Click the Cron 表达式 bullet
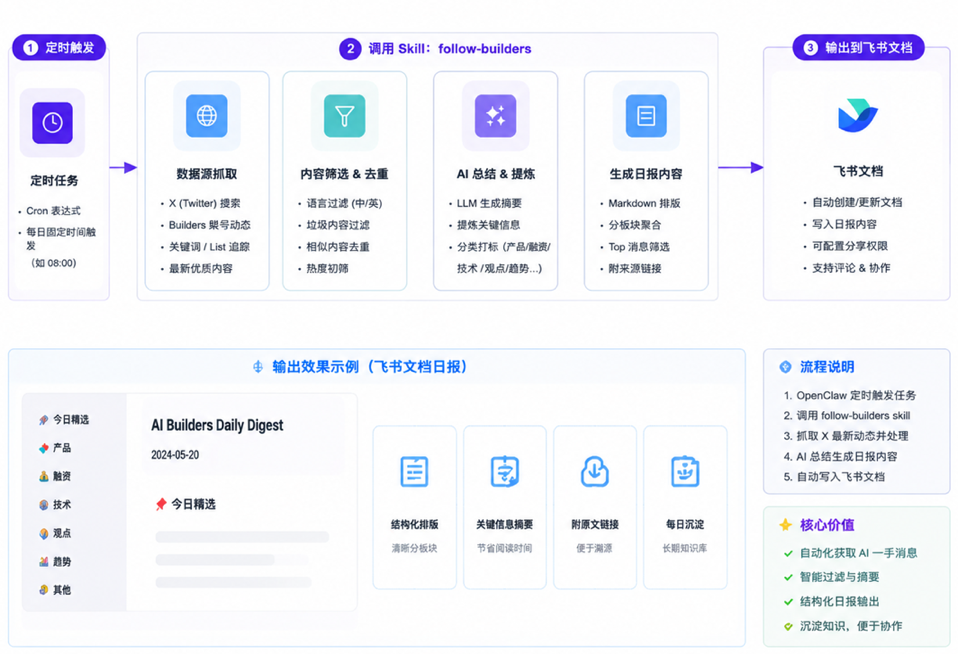Image resolution: width=958 pixels, height=654 pixels. pos(53,211)
